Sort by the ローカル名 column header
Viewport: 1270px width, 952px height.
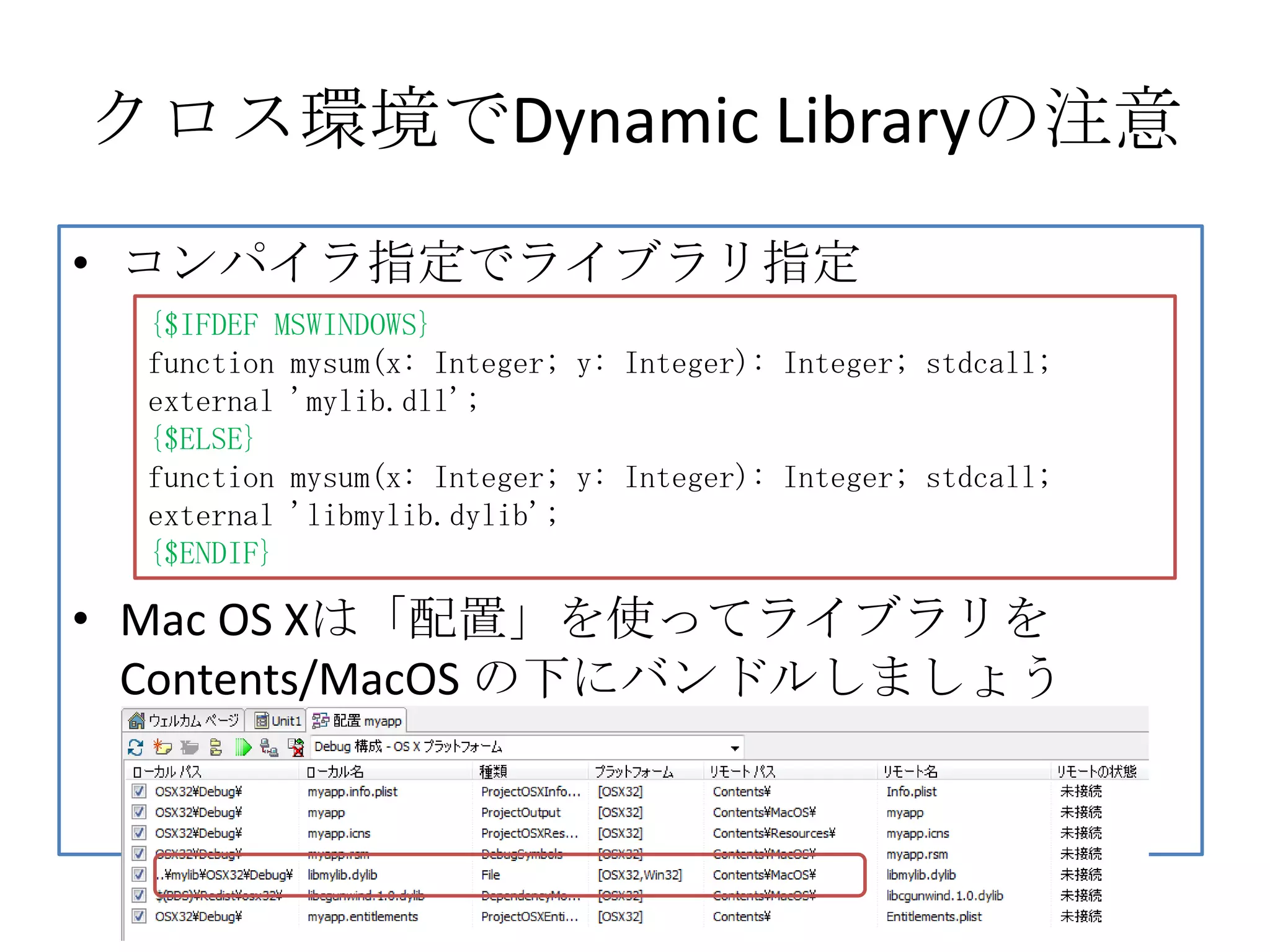point(386,772)
